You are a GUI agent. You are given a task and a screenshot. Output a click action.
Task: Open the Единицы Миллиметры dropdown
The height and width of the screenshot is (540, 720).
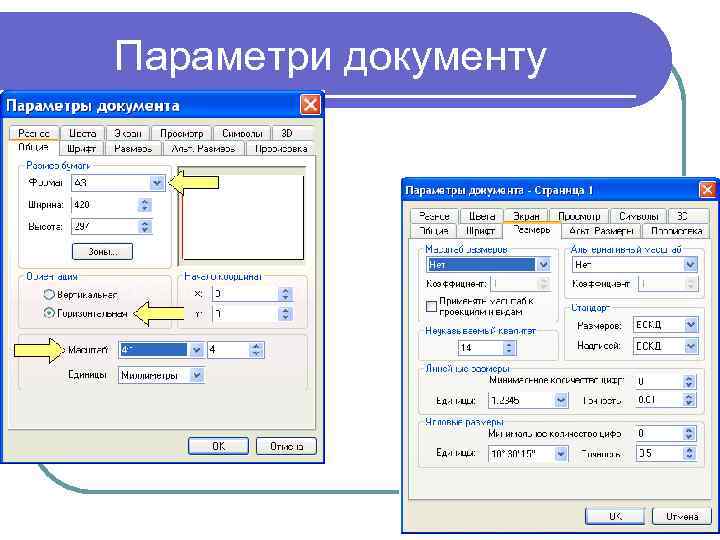pos(197,375)
